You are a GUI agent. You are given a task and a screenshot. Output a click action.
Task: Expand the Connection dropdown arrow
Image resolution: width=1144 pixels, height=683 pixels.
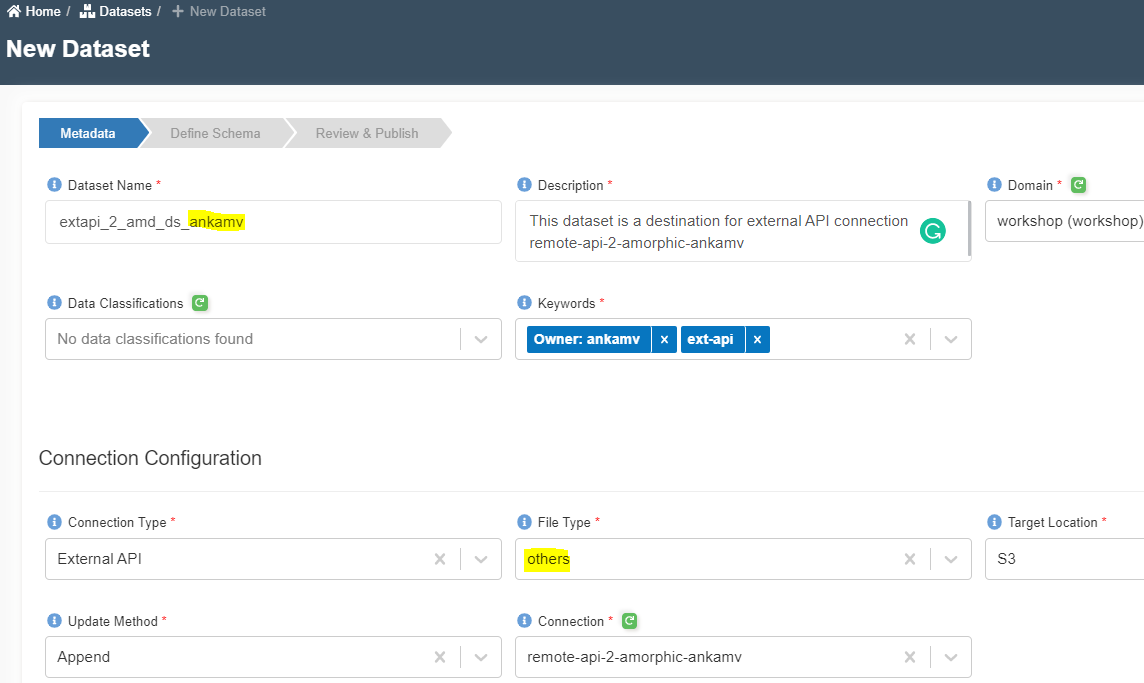click(951, 657)
